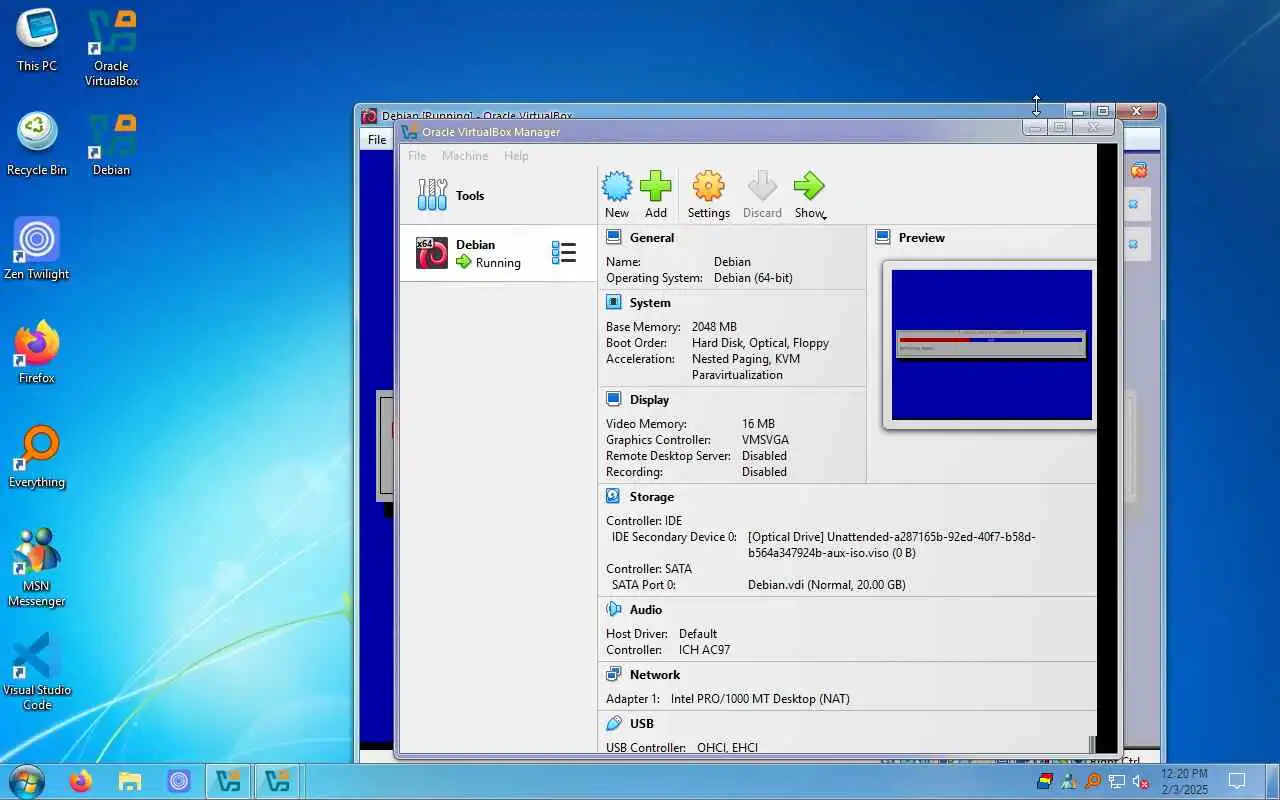Click the Disabled value for Remote Desktop Server

(764, 456)
